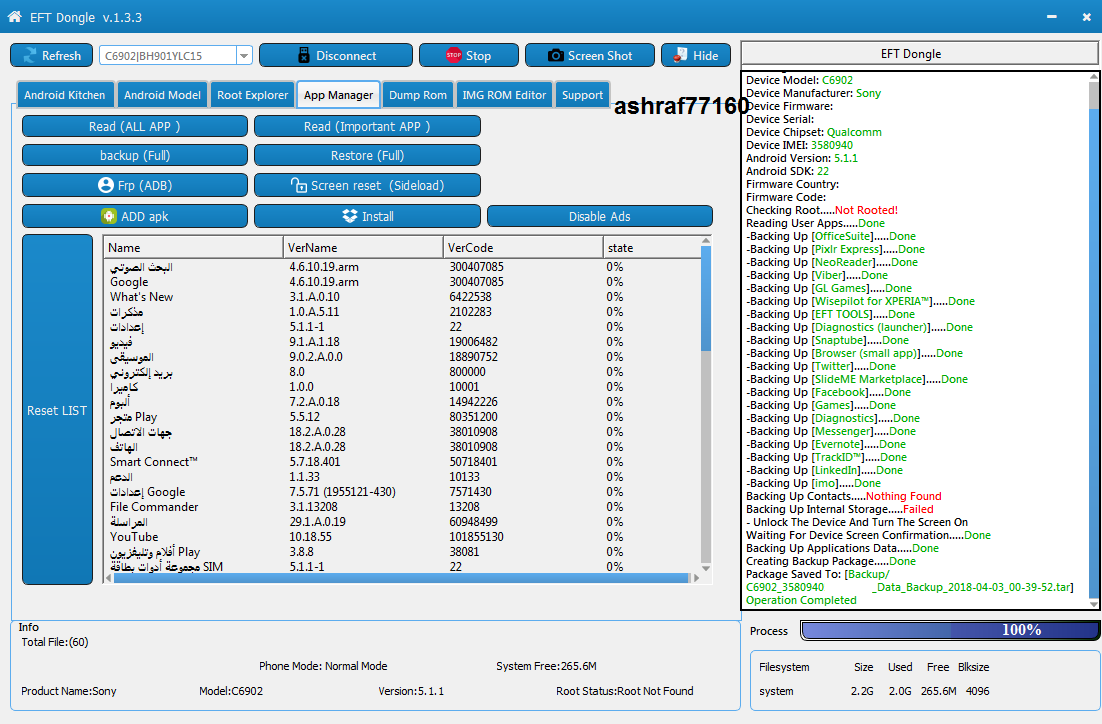Open the Support tab
The image size is (1102, 724).
583,95
